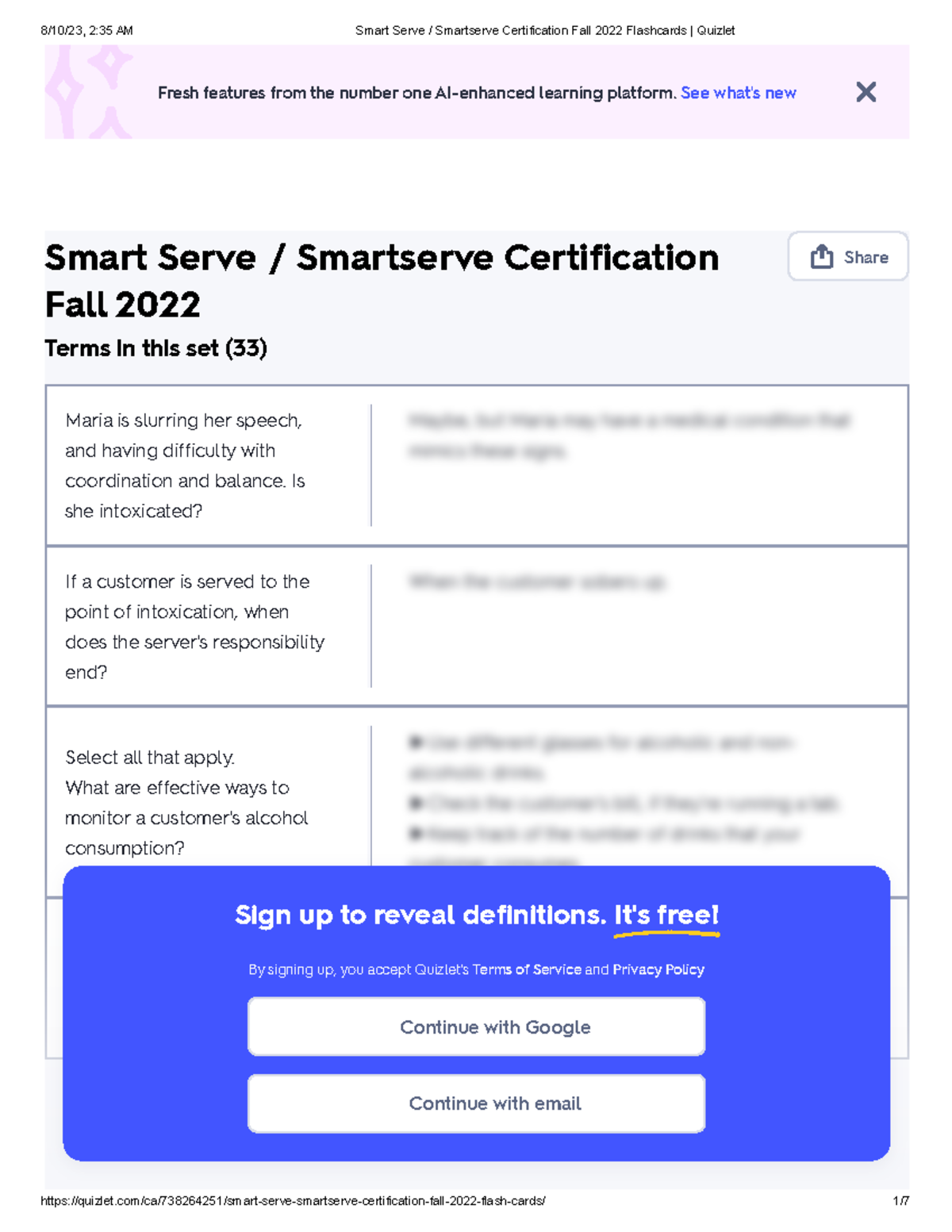Click the Sign up to reveal definitions heading
The image size is (952, 1232).
476,915
